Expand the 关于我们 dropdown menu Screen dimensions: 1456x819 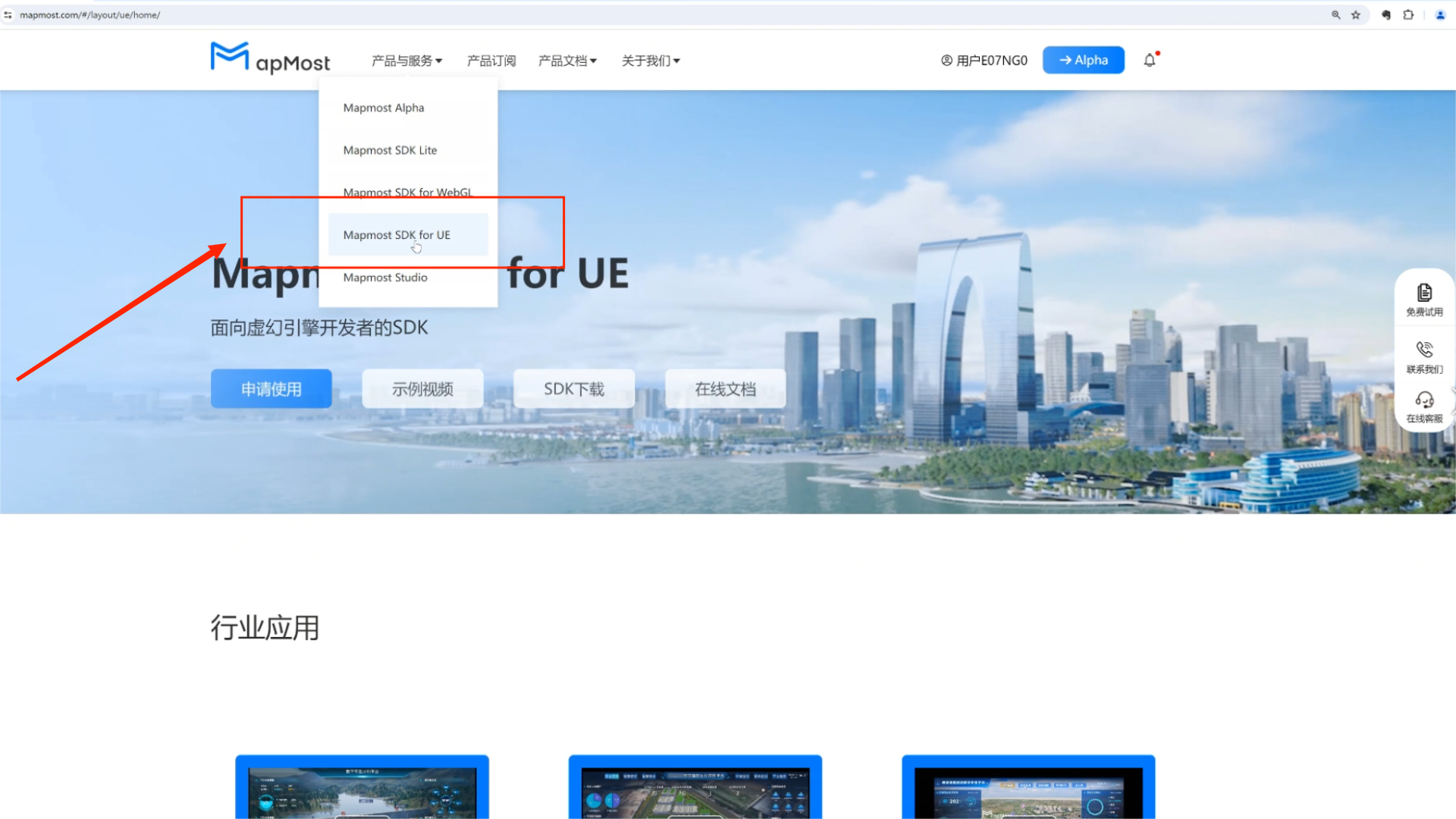point(651,61)
